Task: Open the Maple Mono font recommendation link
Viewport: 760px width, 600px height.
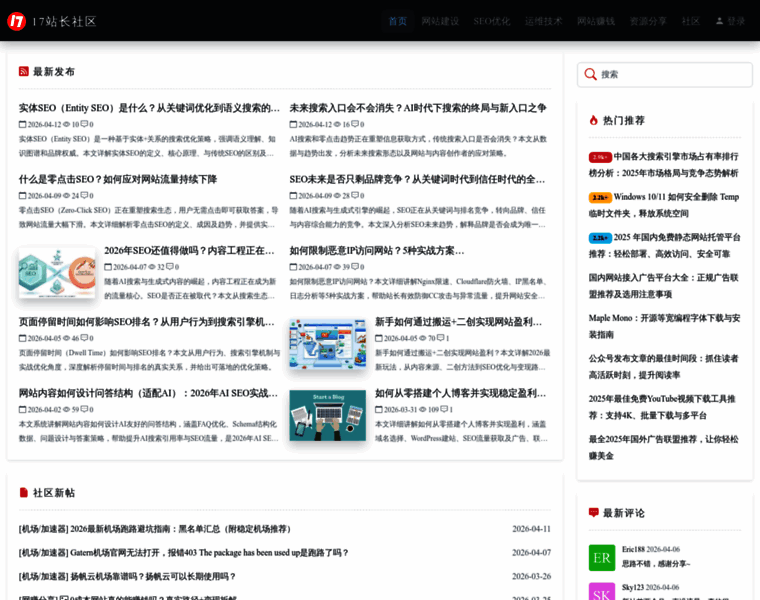Action: coord(664,318)
